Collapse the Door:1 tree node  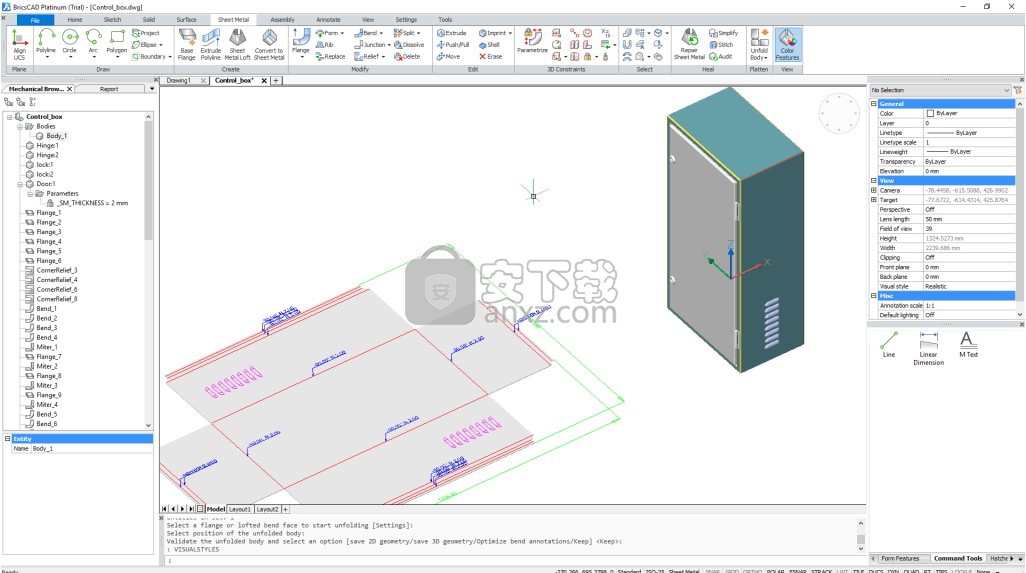click(20, 184)
